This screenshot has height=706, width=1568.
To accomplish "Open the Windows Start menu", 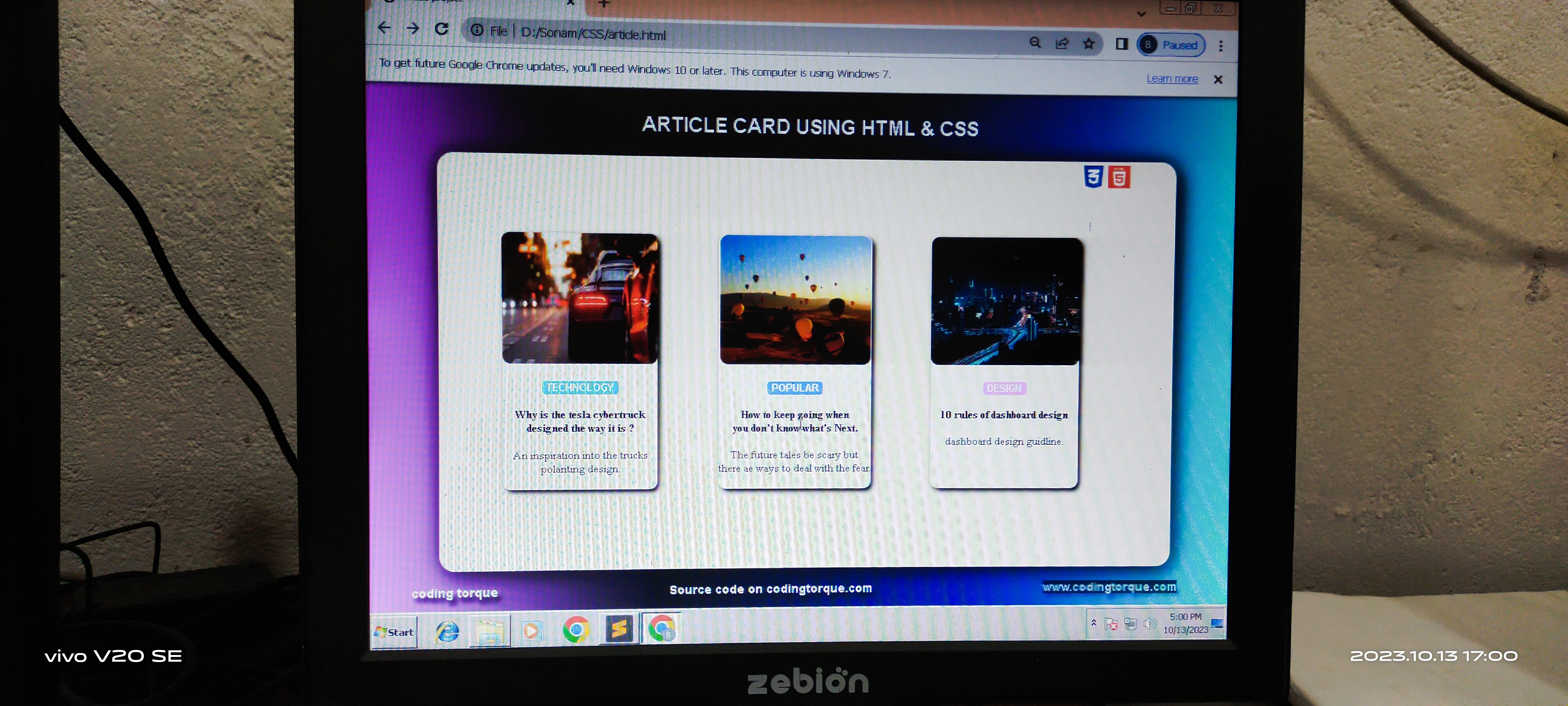I will (x=394, y=632).
